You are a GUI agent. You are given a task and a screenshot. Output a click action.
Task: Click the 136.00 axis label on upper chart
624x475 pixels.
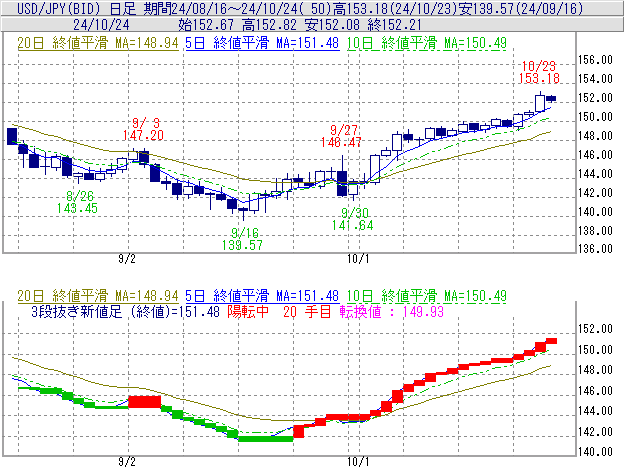595,249
